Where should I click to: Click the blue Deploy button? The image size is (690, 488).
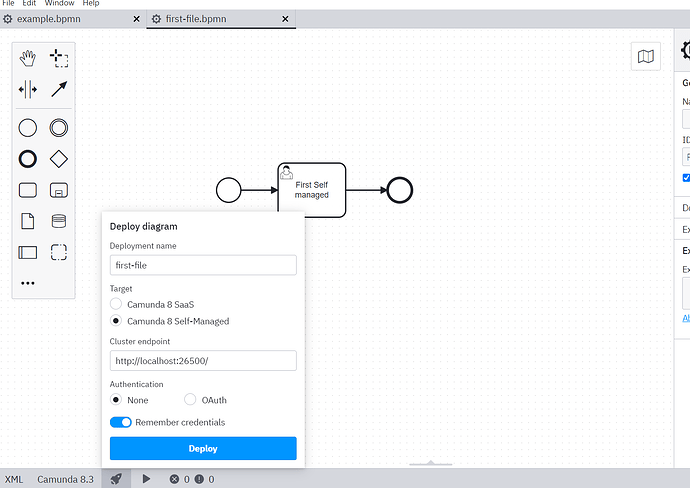click(x=203, y=448)
